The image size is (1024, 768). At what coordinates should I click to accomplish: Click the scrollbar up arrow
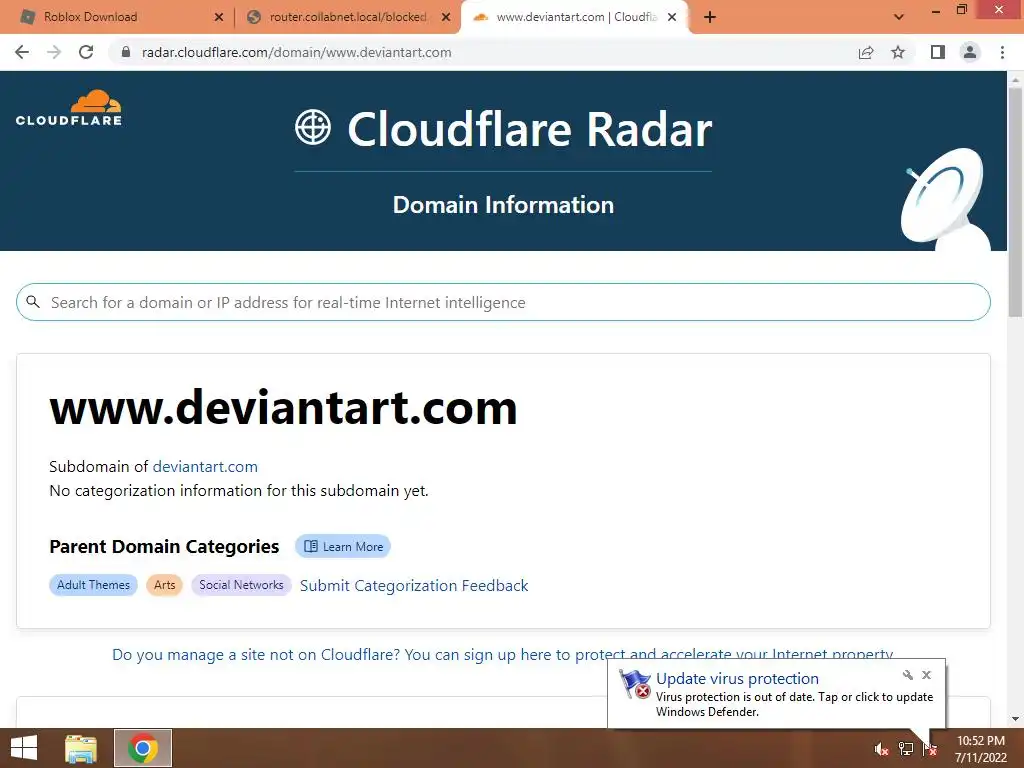click(x=1015, y=78)
